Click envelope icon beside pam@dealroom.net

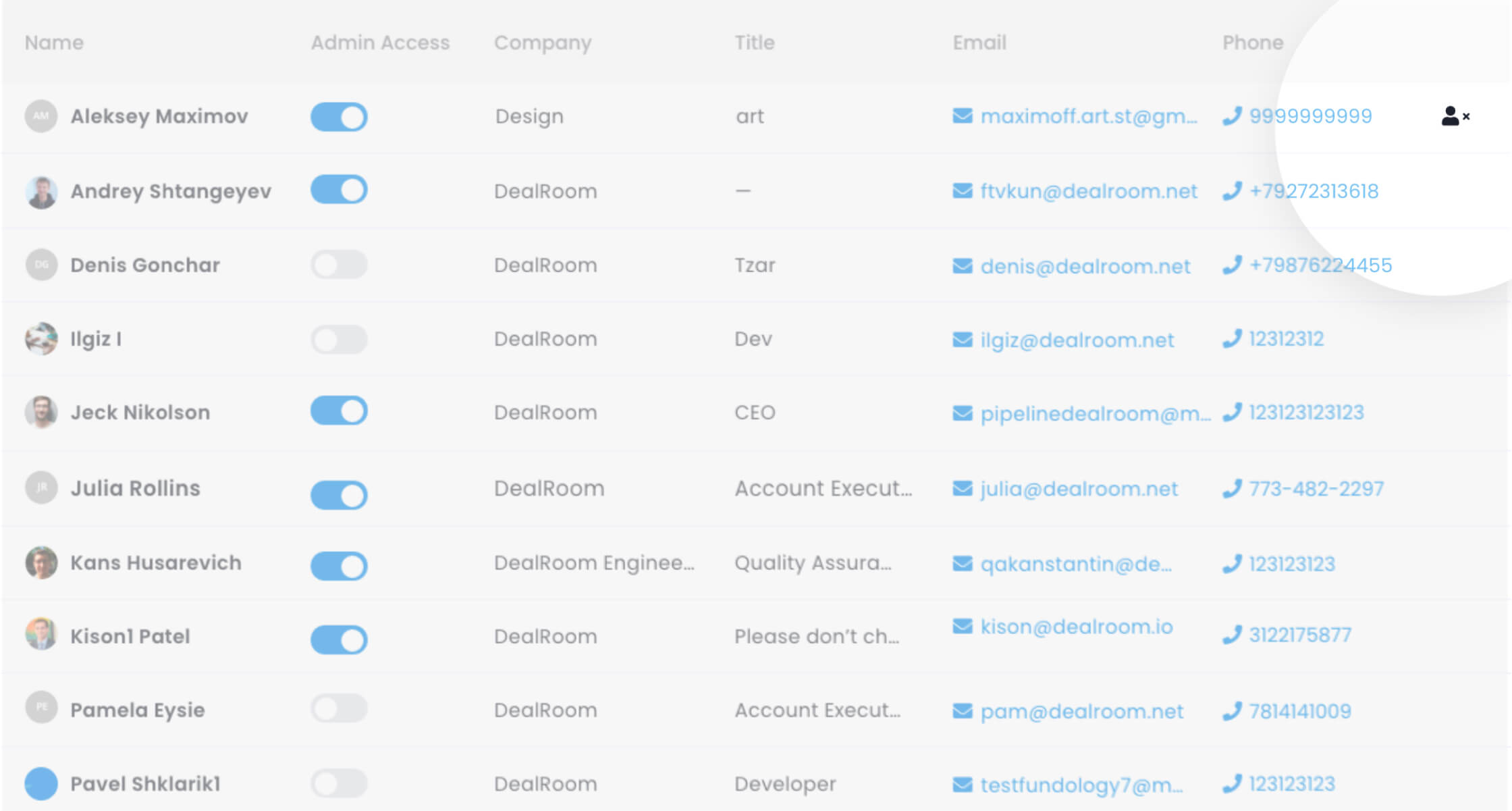(x=962, y=711)
